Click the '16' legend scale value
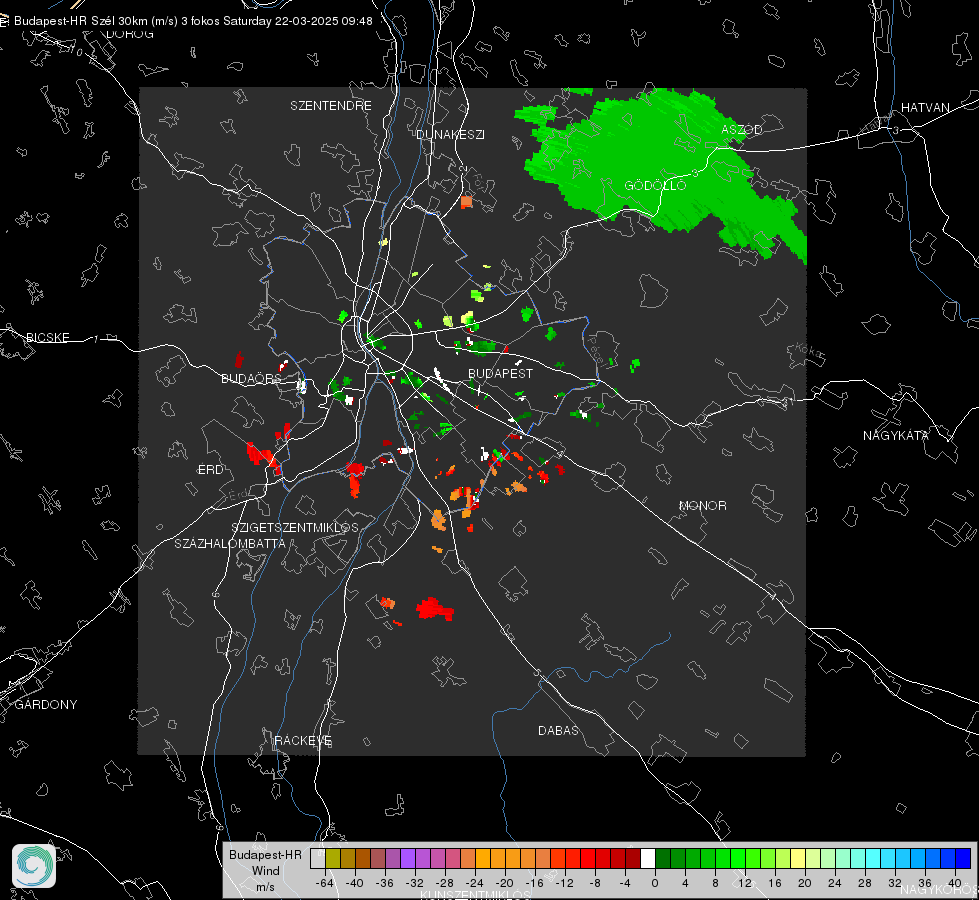 (775, 883)
